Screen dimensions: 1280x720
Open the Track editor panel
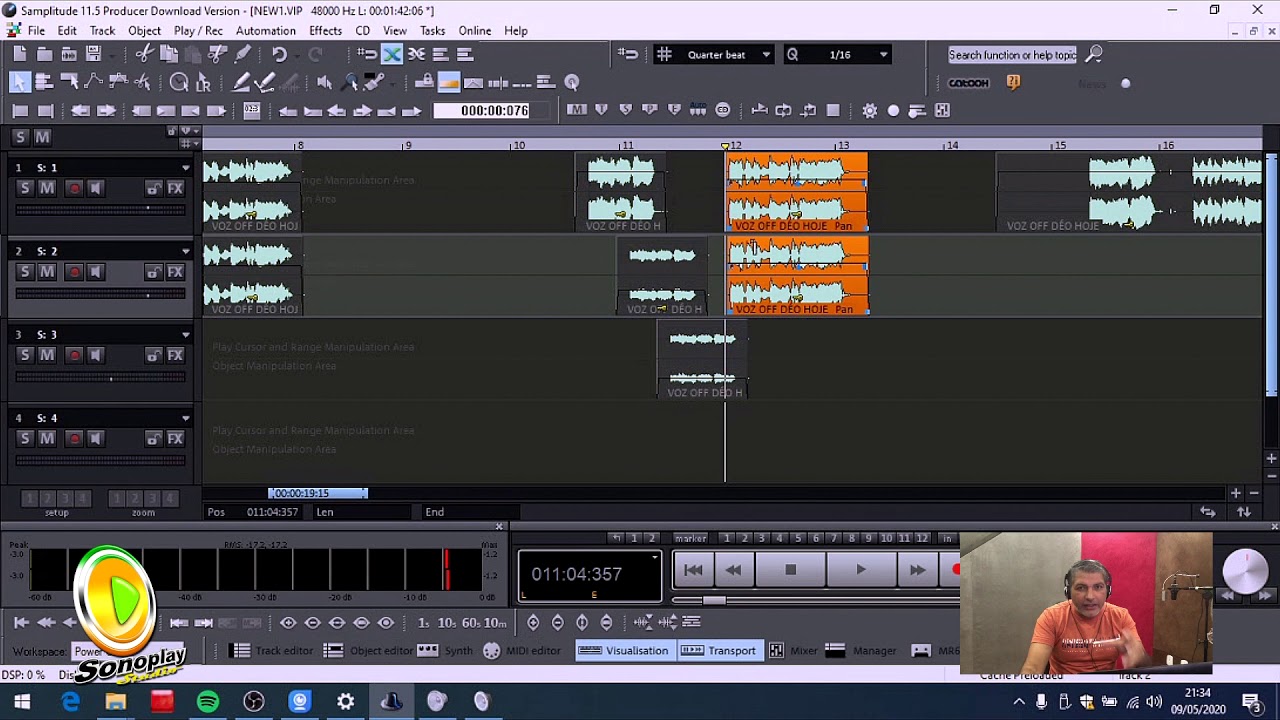pyautogui.click(x=271, y=650)
